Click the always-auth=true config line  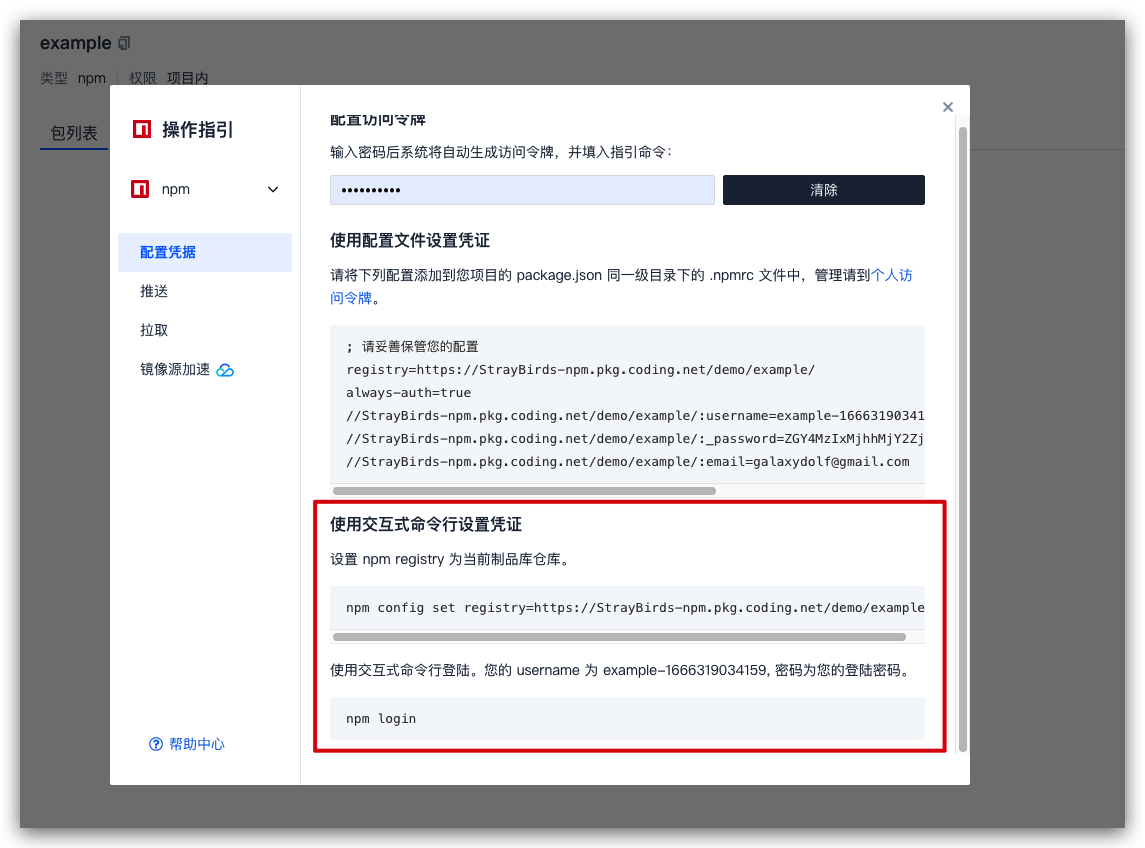pyautogui.click(x=408, y=393)
